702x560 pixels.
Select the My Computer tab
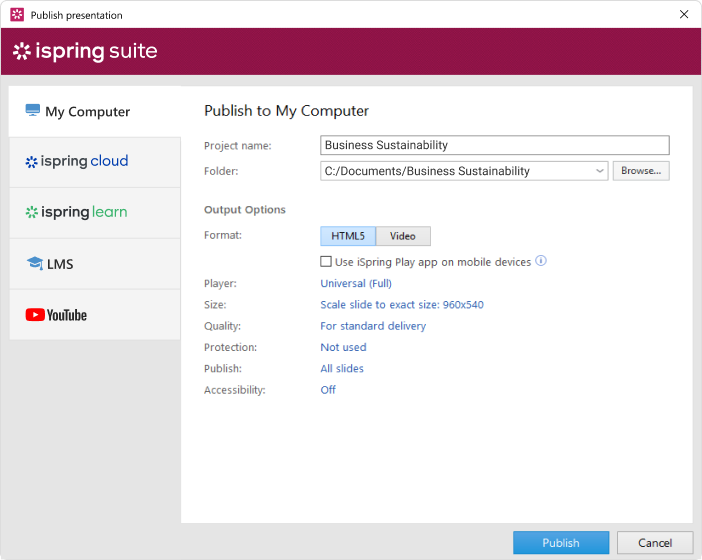coord(95,112)
